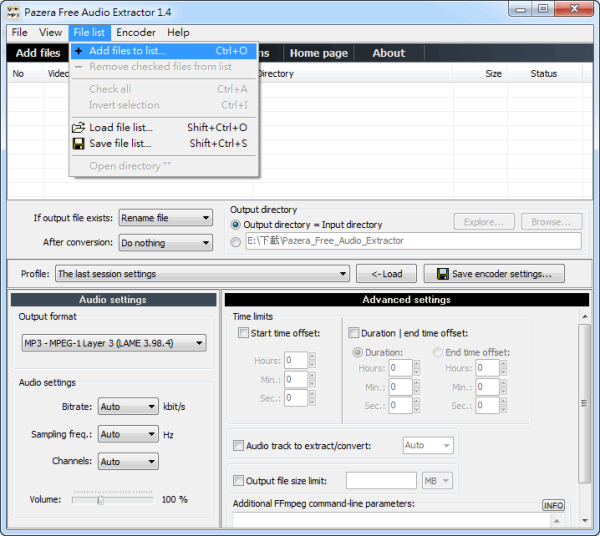Select End time offset radio button
The height and width of the screenshot is (536, 600).
[438, 352]
